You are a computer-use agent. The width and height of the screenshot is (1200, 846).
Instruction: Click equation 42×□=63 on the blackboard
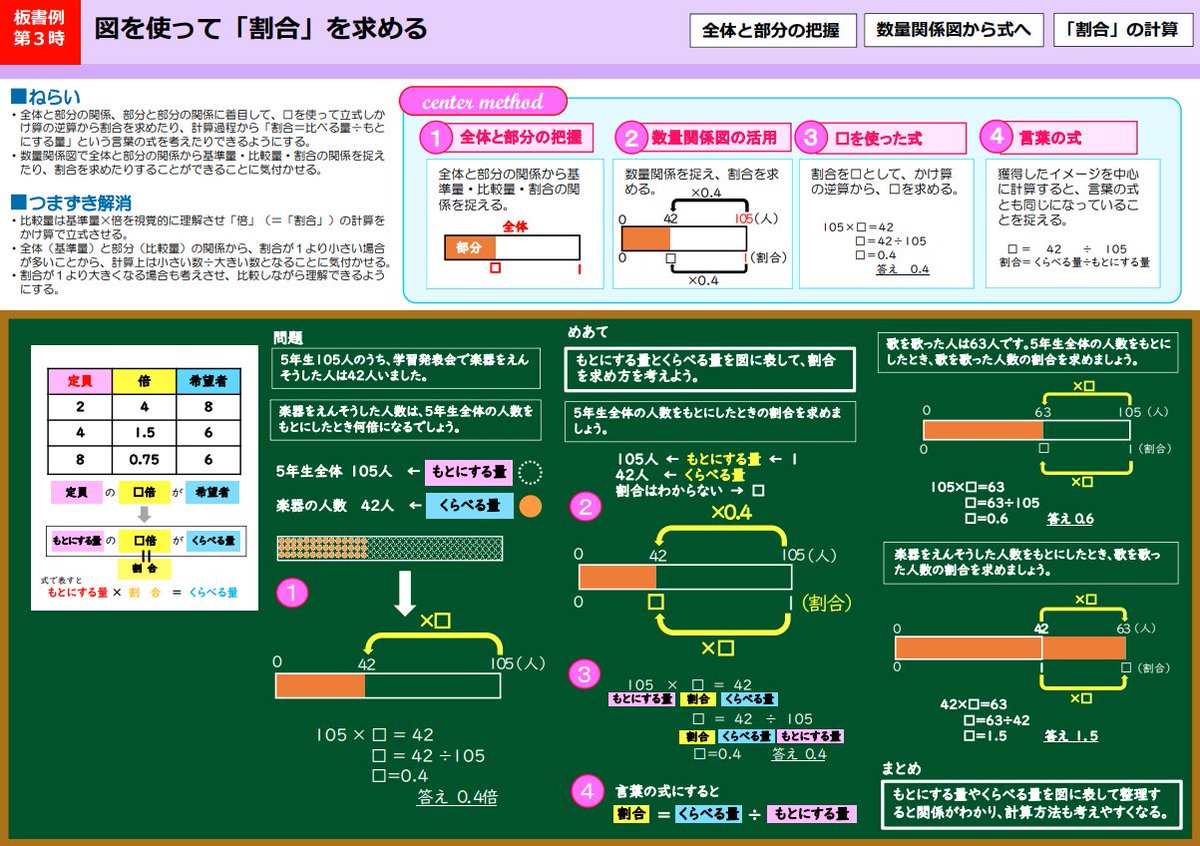tap(974, 704)
